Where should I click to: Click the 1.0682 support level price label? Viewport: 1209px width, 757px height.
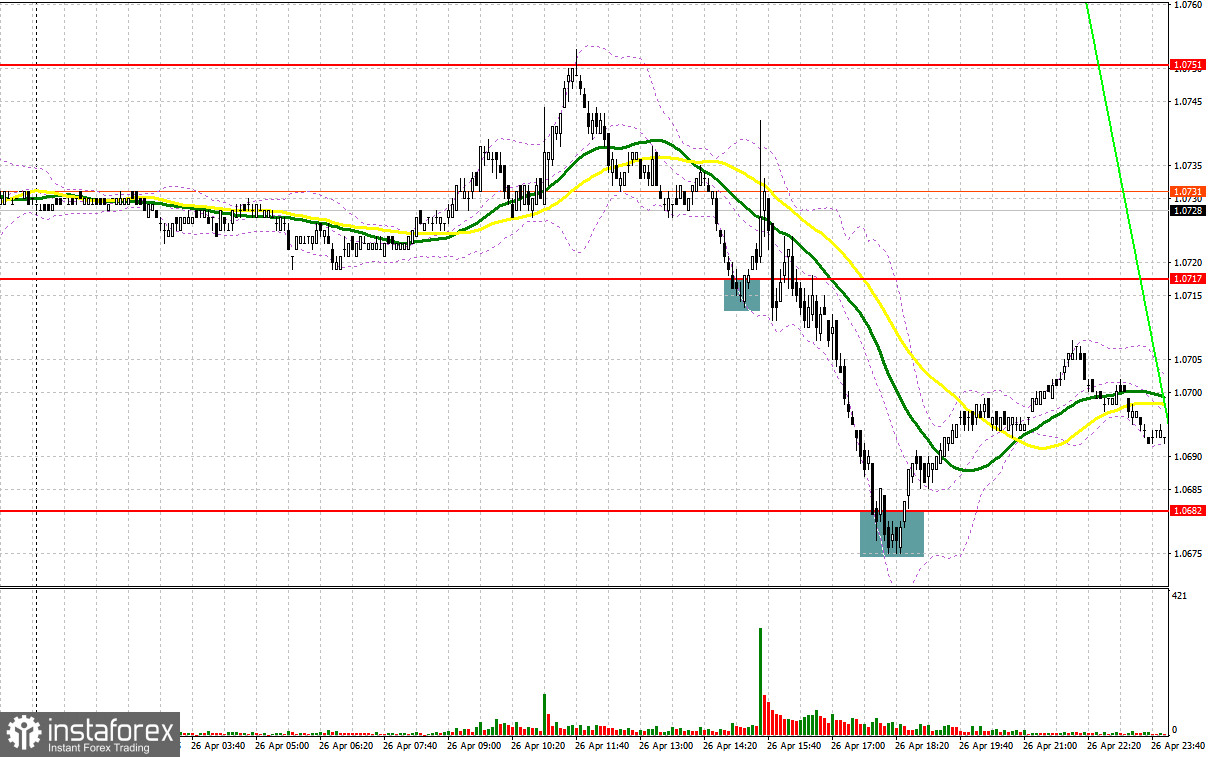coord(1188,510)
